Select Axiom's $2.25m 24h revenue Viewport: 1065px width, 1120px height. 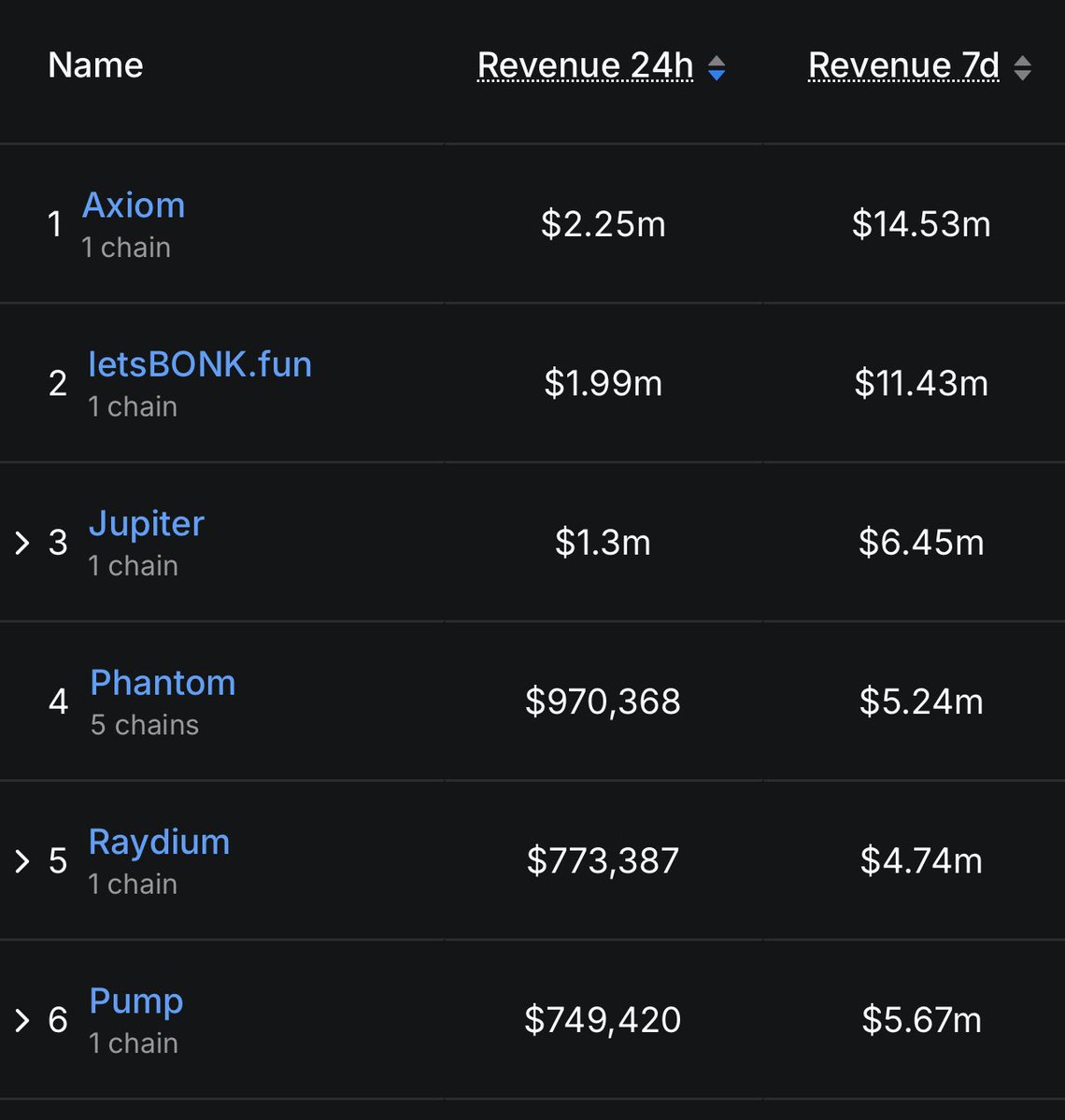tap(603, 224)
